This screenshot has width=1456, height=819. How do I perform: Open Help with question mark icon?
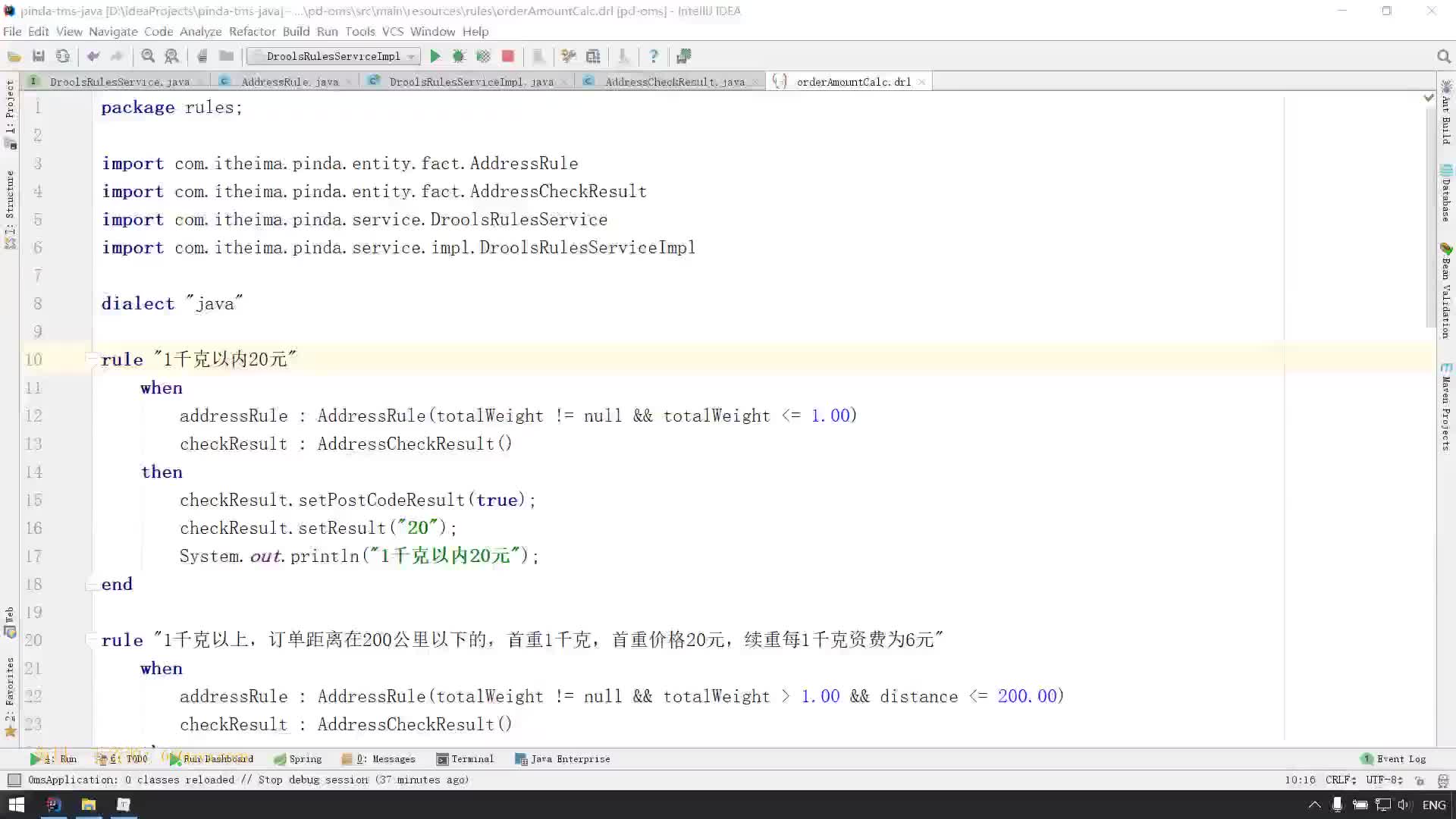pos(654,56)
